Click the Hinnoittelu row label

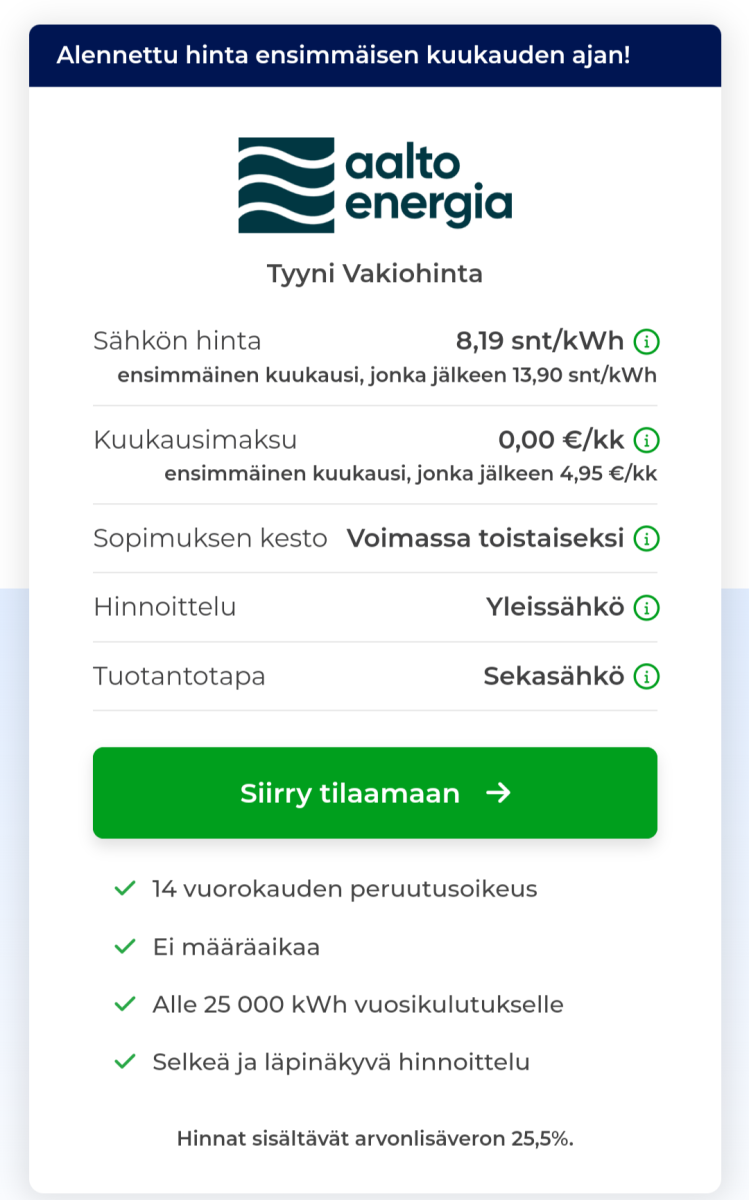pos(165,607)
